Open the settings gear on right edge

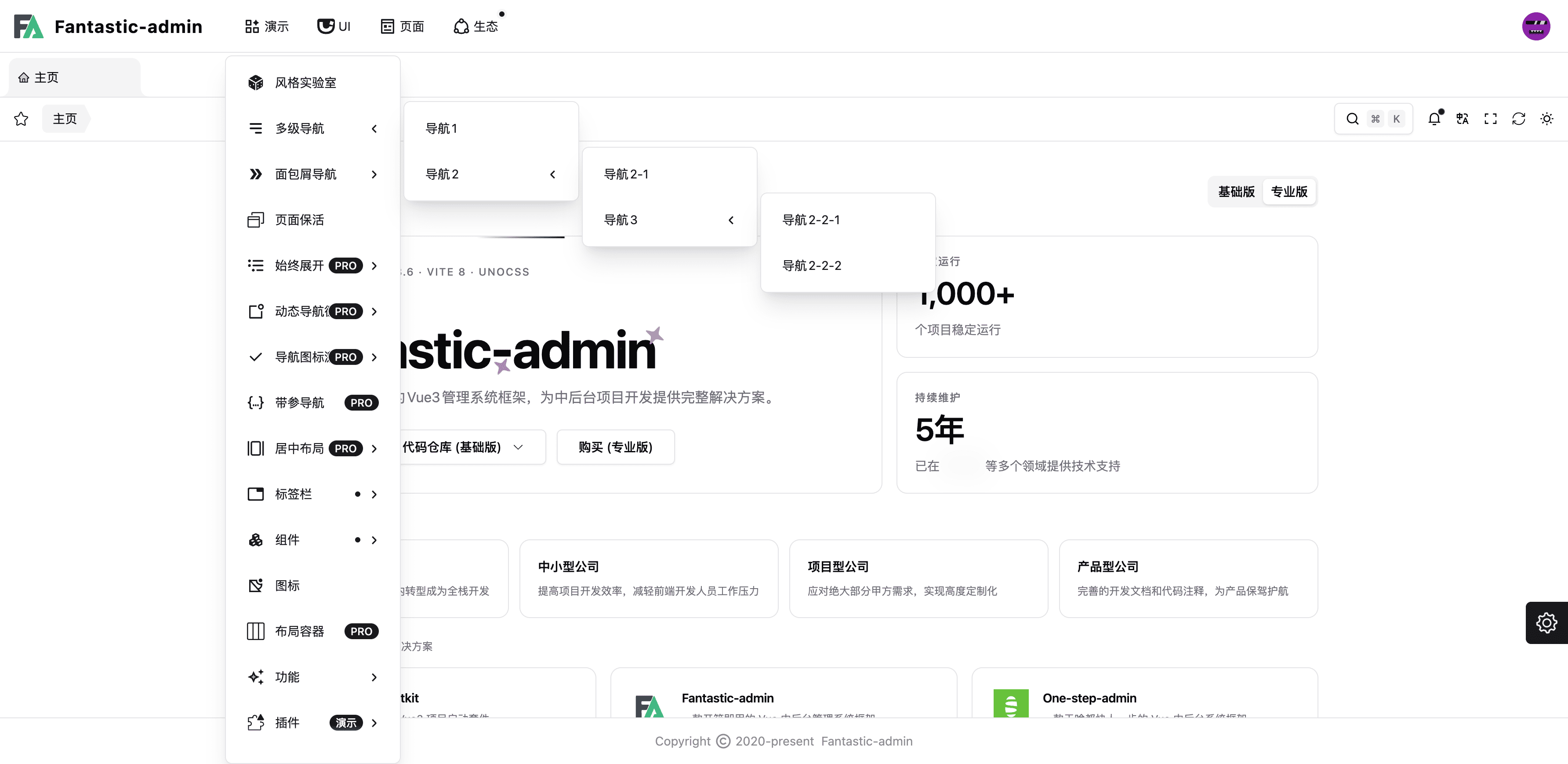[1546, 622]
